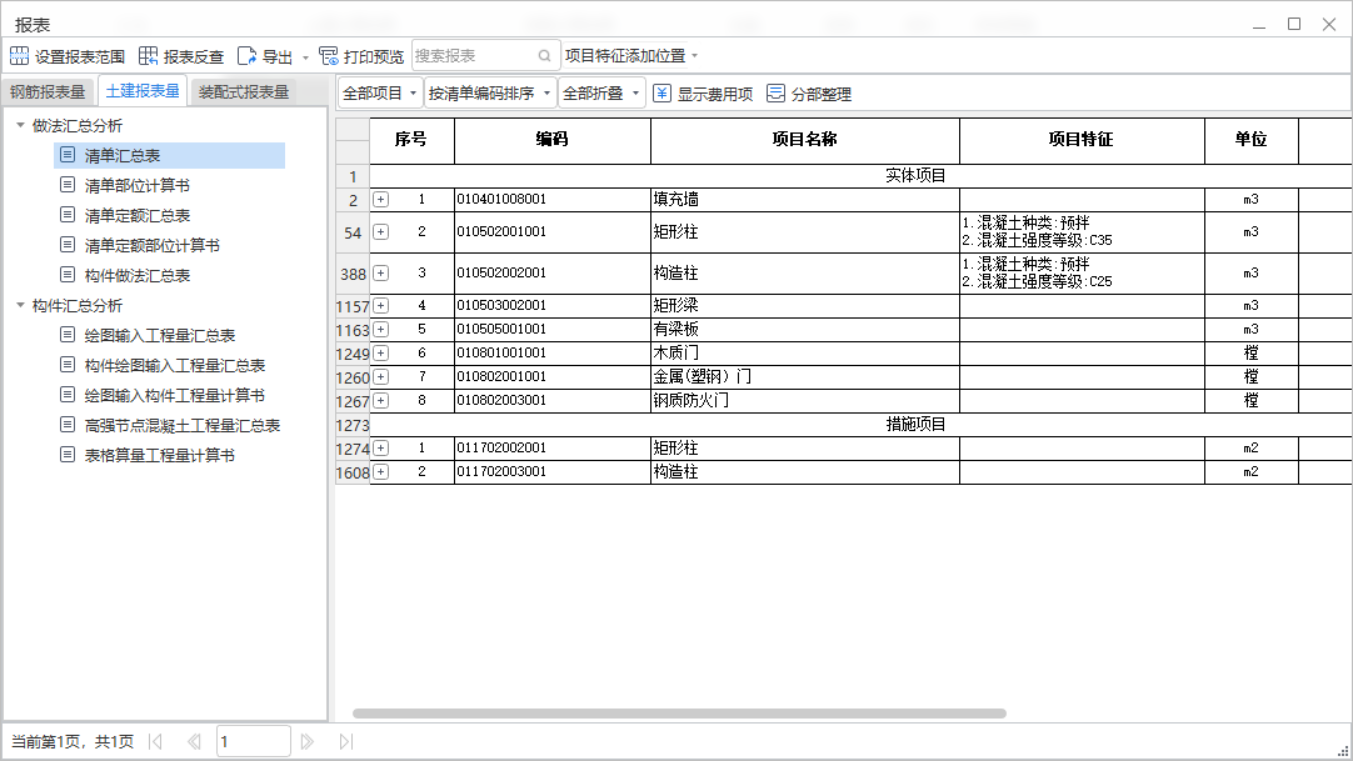The image size is (1353, 761).
Task: Click the document icon beside 绘图输入工程量汇总表
Action: (67, 335)
